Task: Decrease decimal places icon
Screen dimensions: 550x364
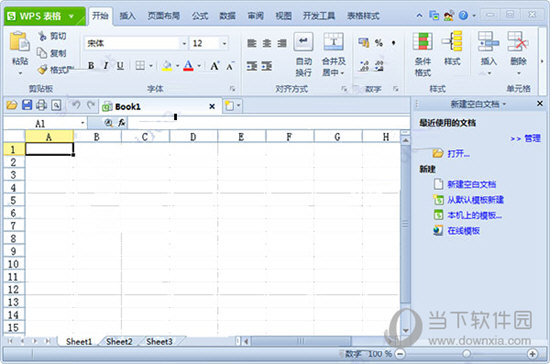Action: (x=379, y=66)
